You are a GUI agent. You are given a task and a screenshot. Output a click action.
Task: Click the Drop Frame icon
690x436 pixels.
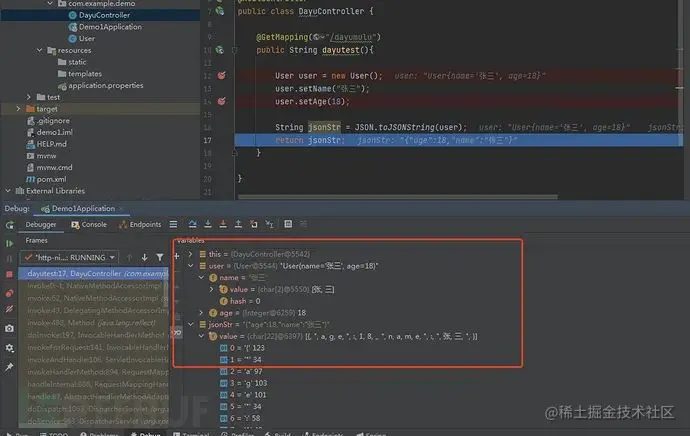(254, 224)
